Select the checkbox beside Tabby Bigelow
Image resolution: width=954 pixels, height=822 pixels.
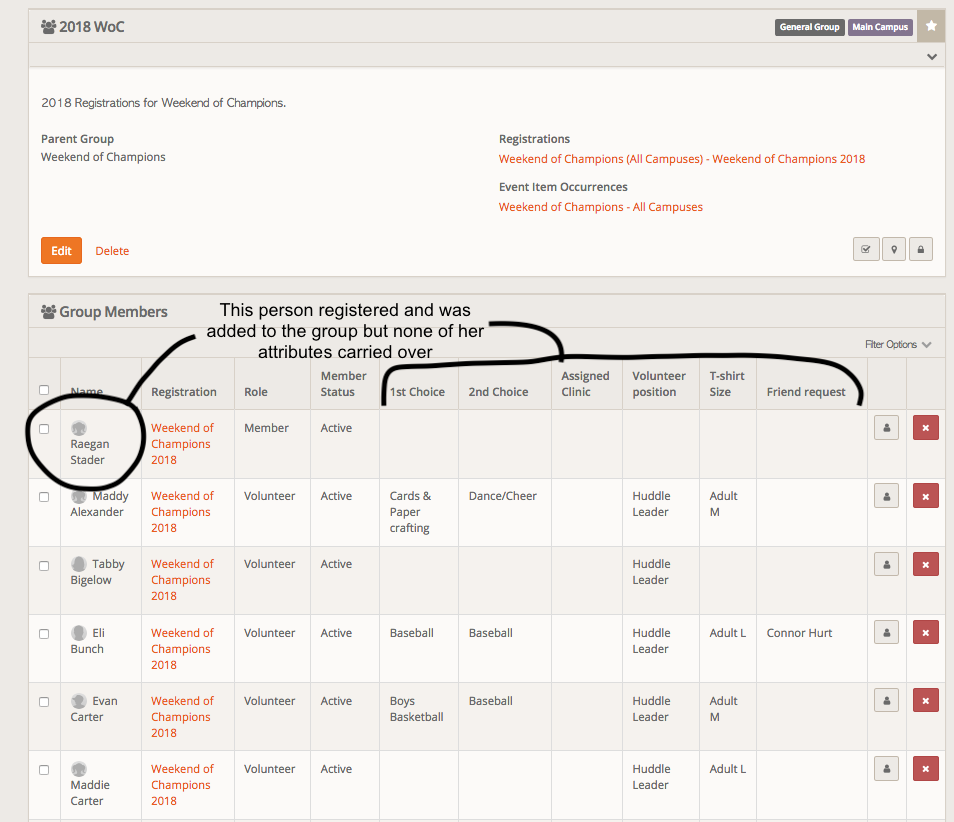tap(44, 565)
